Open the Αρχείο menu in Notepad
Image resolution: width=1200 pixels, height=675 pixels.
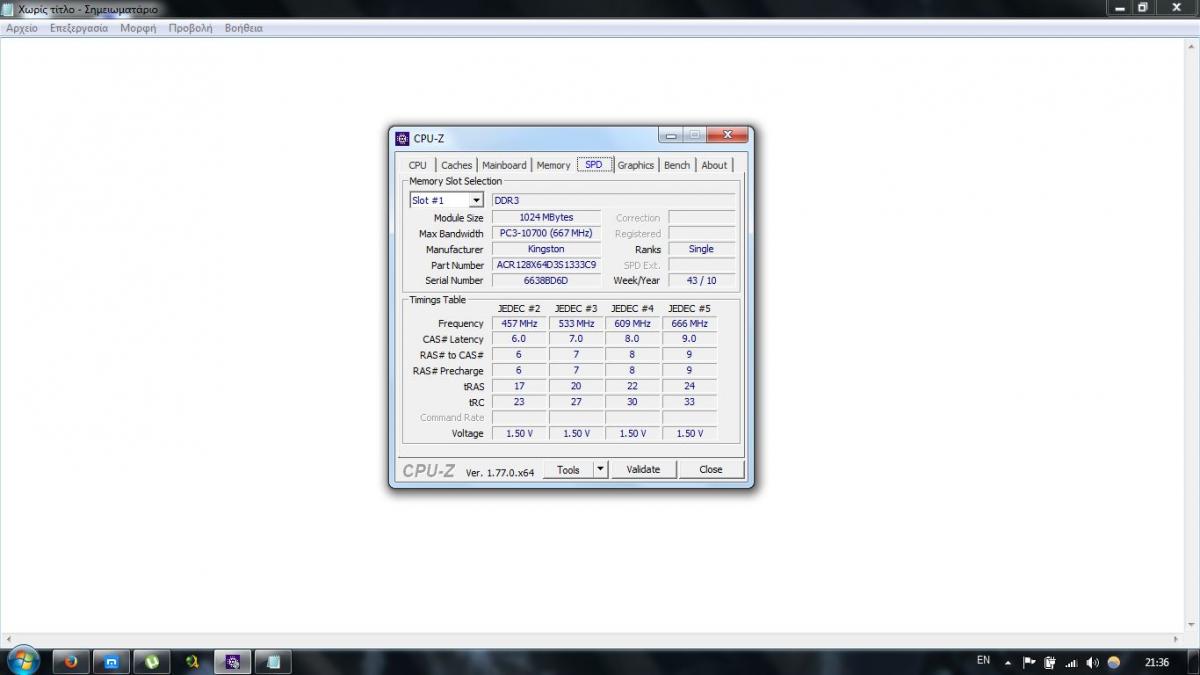[x=22, y=28]
